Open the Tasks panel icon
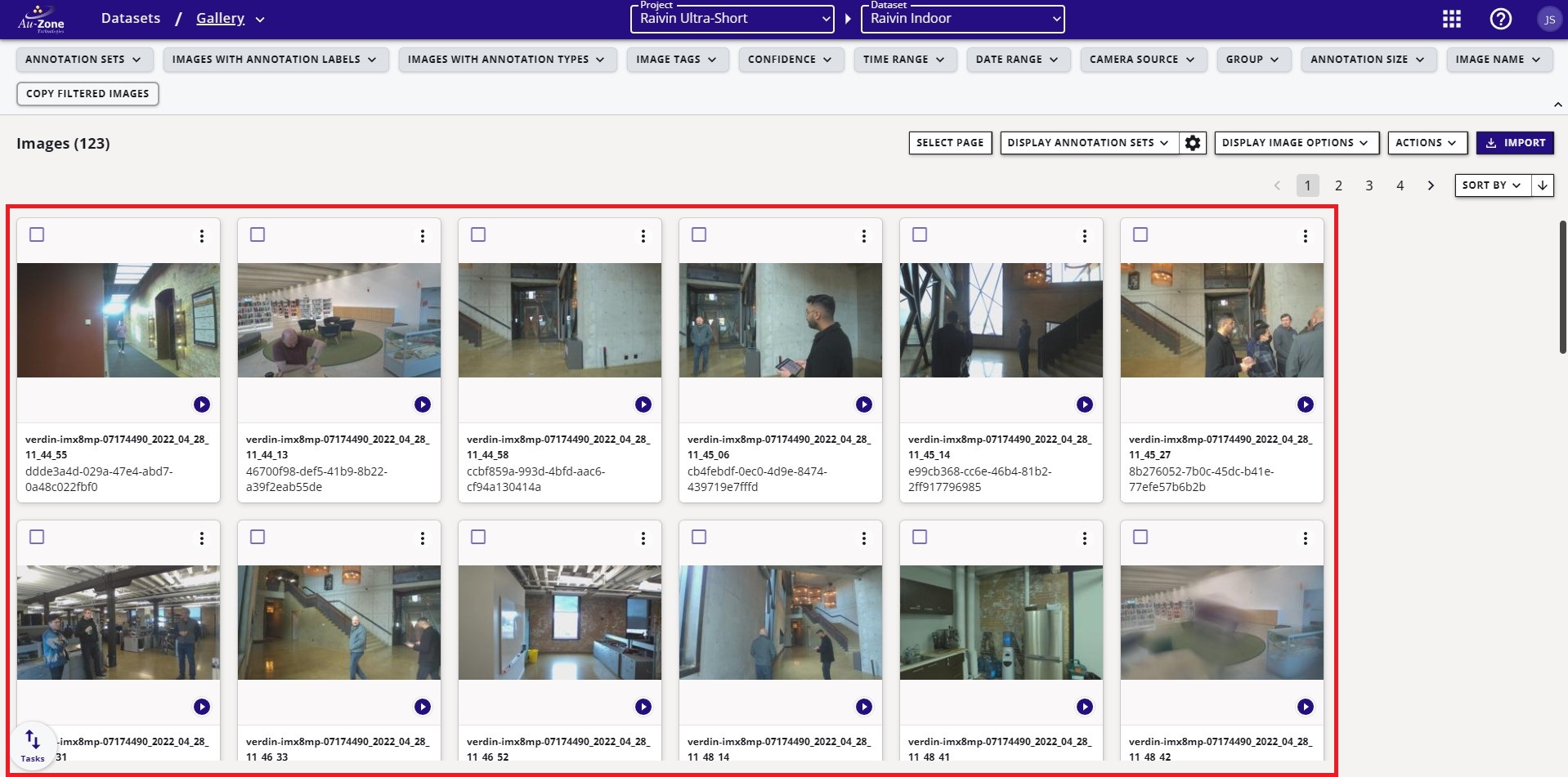 (33, 744)
